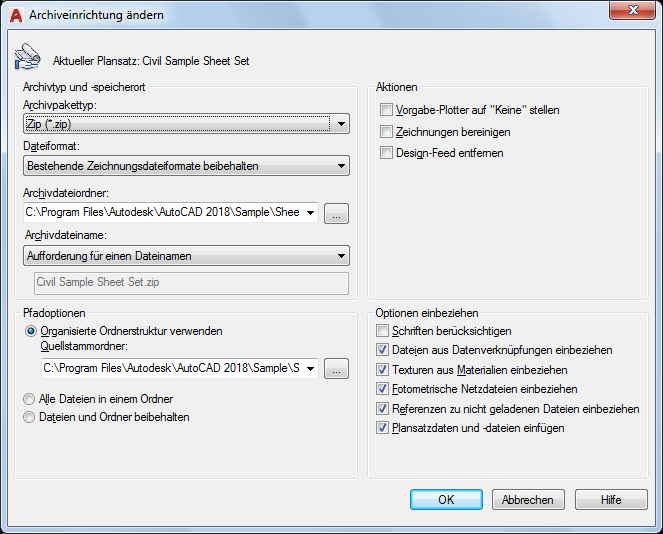Confirm with the OK button
Viewport: 663px width, 534px height.
point(446,500)
